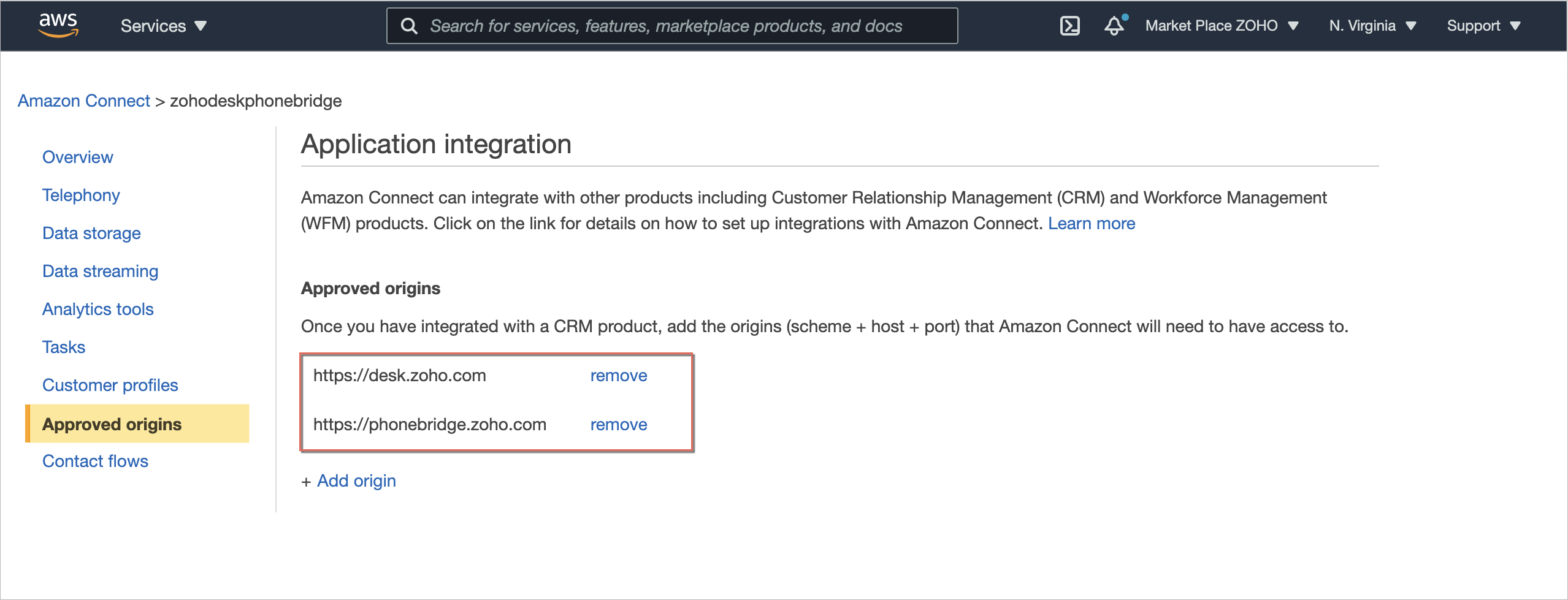The height and width of the screenshot is (600, 1568).
Task: Click the search magnifier icon
Action: coord(409,26)
